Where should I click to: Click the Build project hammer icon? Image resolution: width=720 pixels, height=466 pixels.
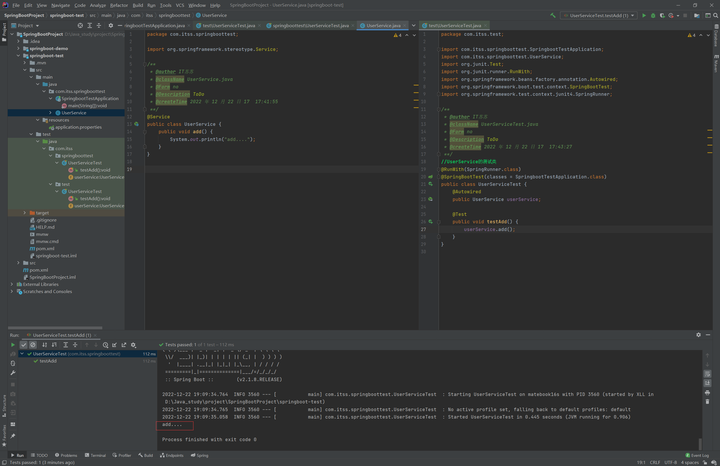tap(553, 15)
